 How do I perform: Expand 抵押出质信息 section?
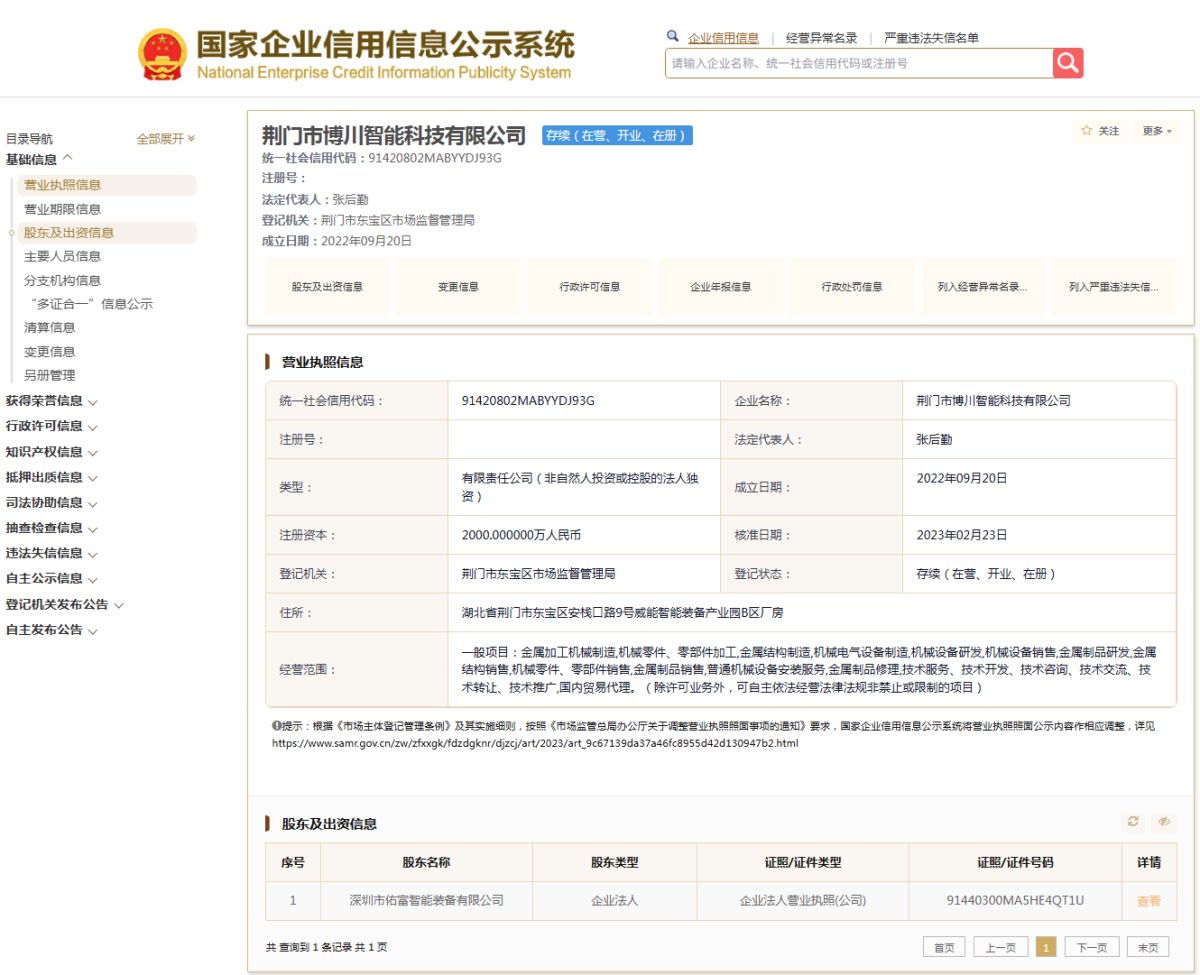click(52, 477)
